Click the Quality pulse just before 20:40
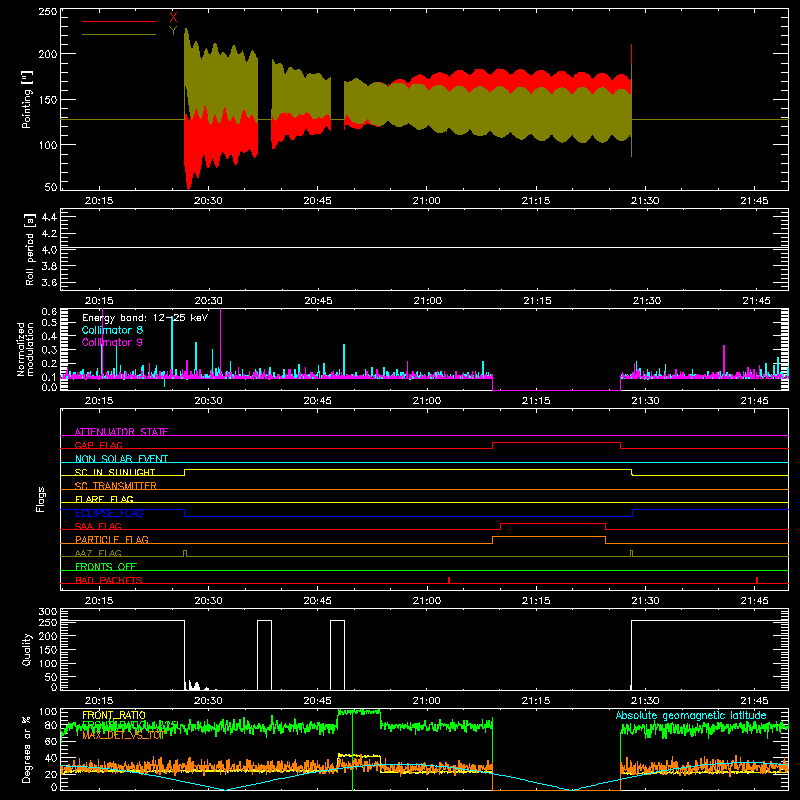800x800 pixels. [x=264, y=655]
